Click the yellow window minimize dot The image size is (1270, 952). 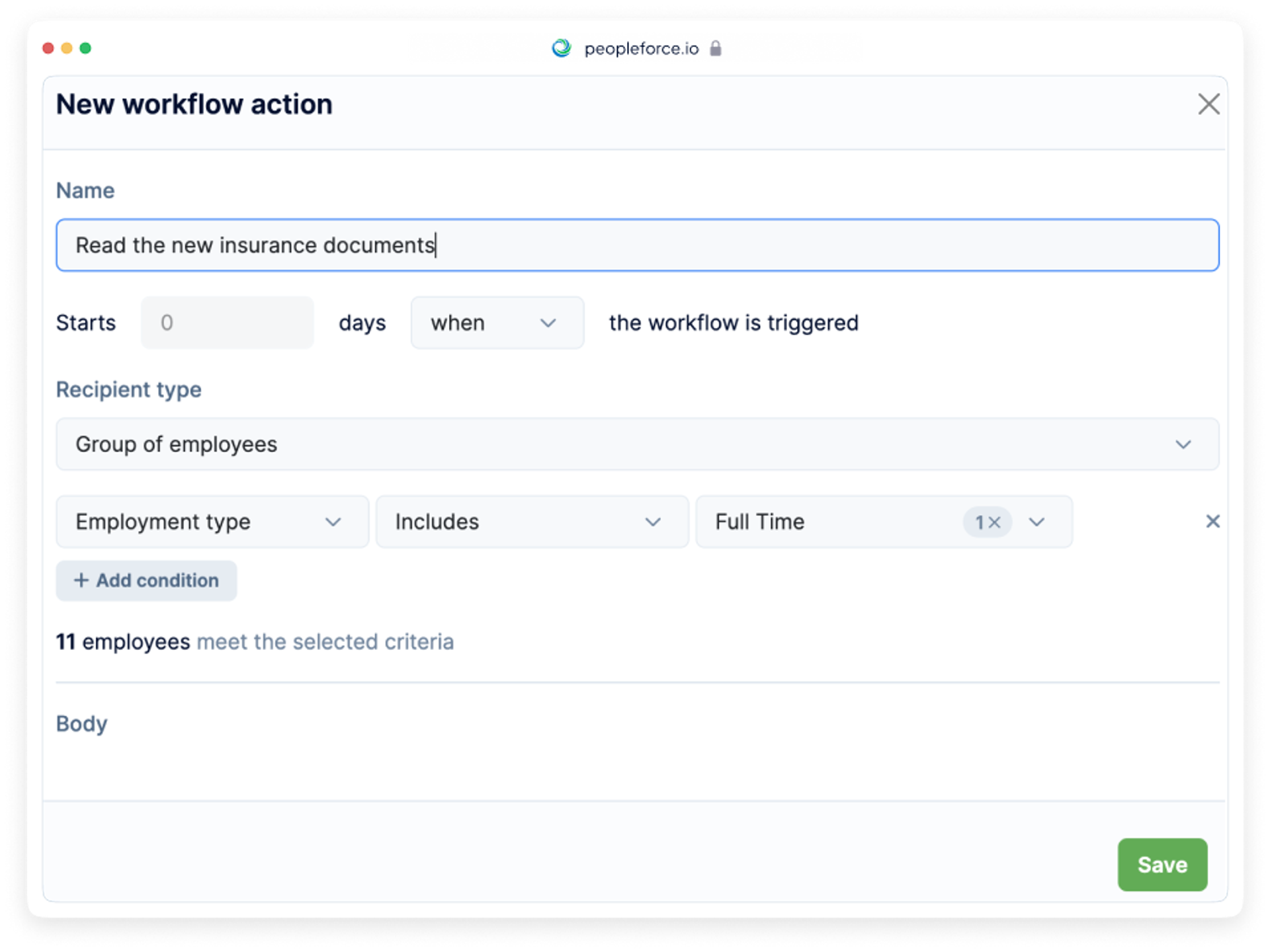[x=67, y=48]
